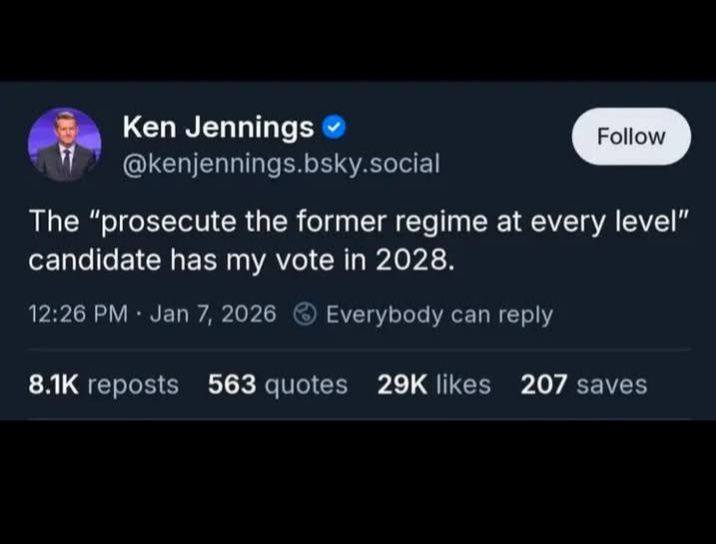The image size is (716, 544).
Task: Click the bold 8.1K number
Action: tap(54, 384)
